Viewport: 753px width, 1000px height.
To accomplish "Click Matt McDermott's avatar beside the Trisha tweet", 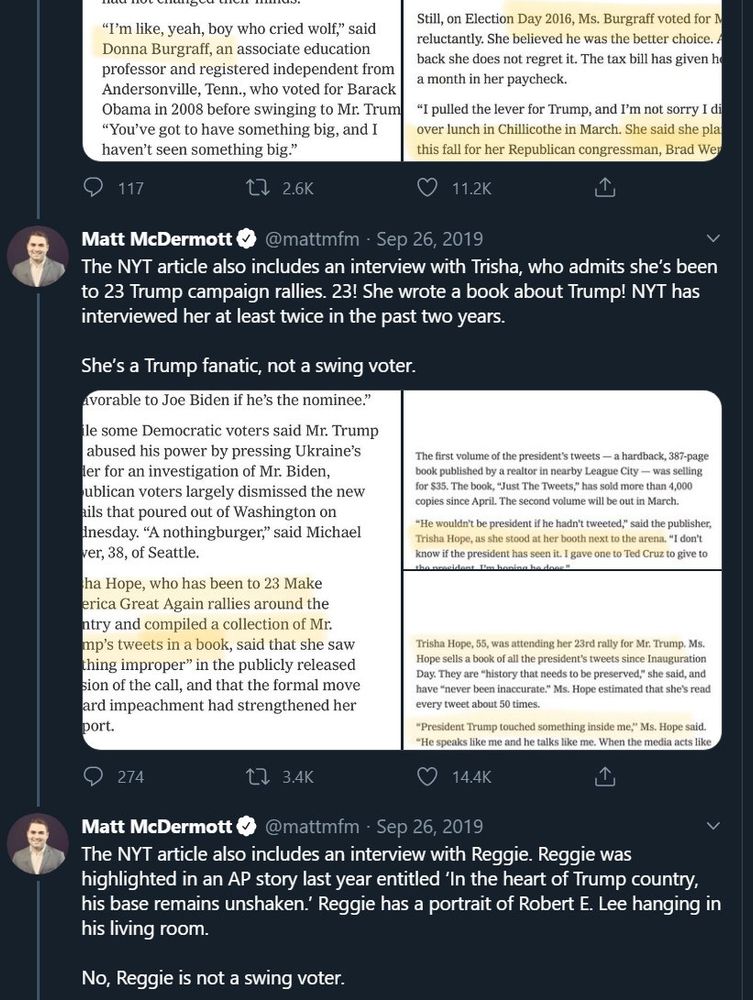I will [x=37, y=257].
